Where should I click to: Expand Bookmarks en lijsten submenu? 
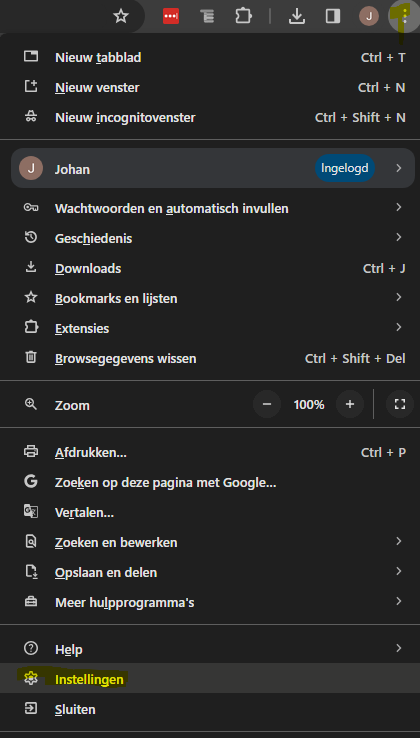tap(210, 298)
